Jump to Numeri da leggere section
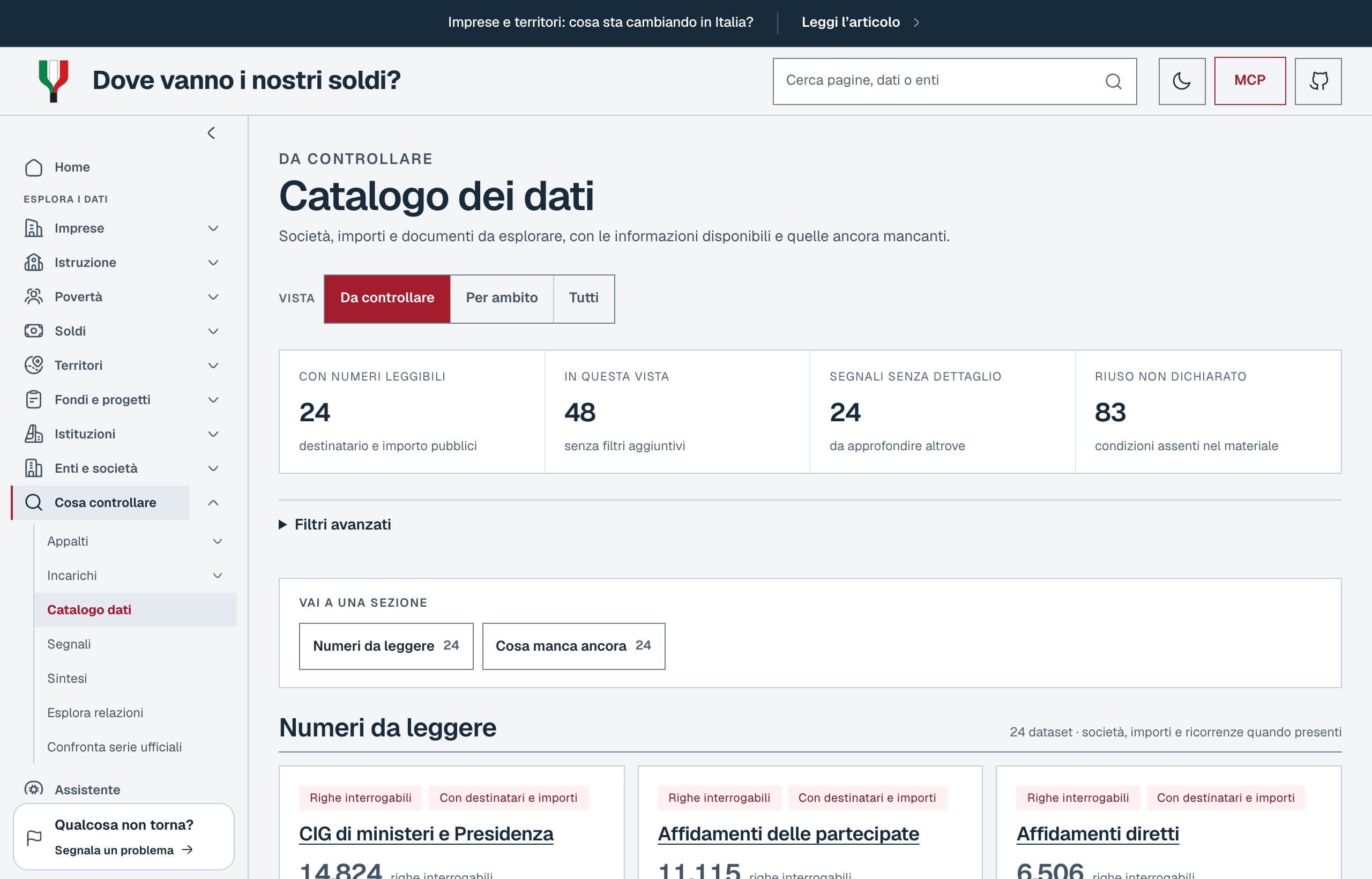1372x879 pixels. 386,646
